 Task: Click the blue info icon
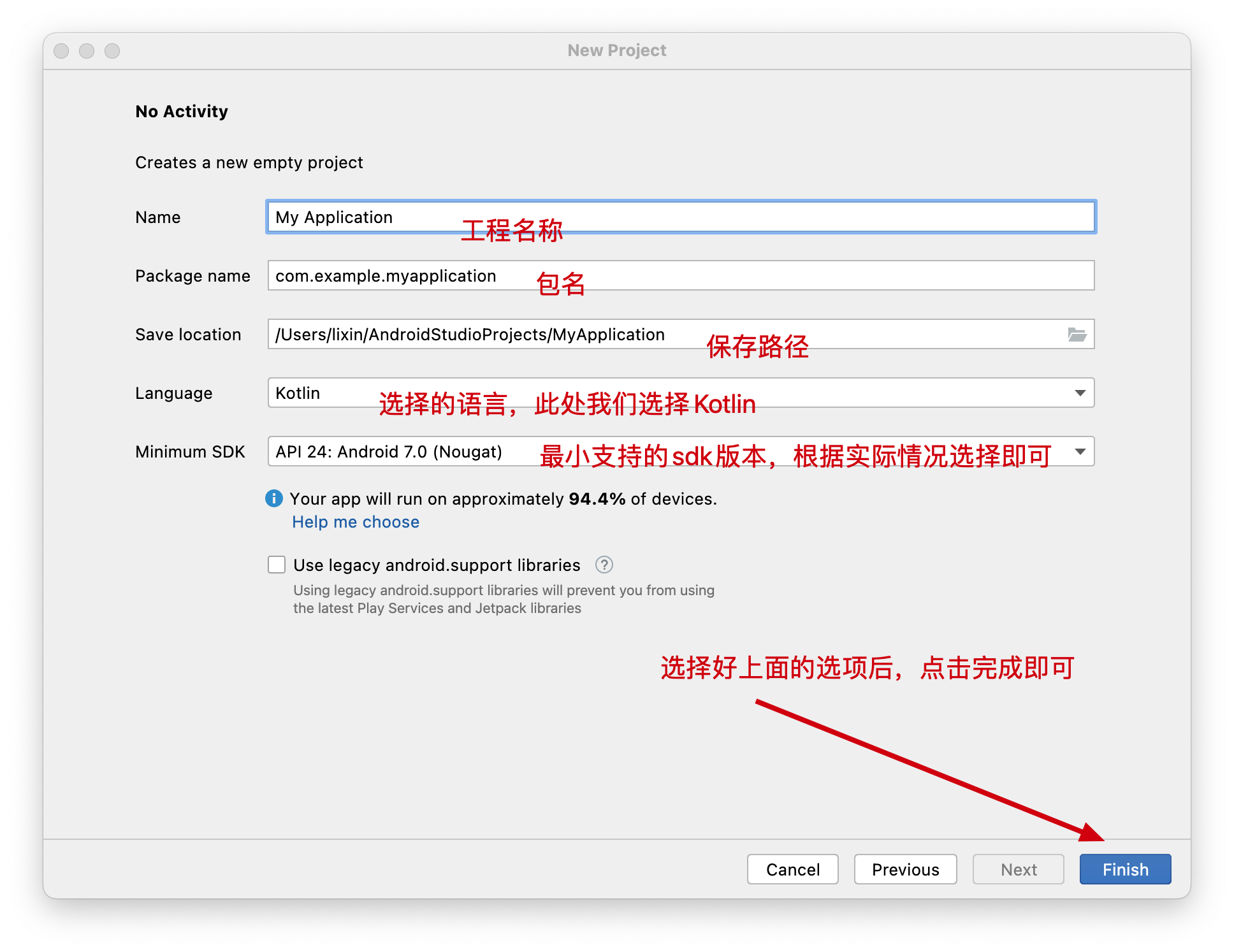coord(274,498)
